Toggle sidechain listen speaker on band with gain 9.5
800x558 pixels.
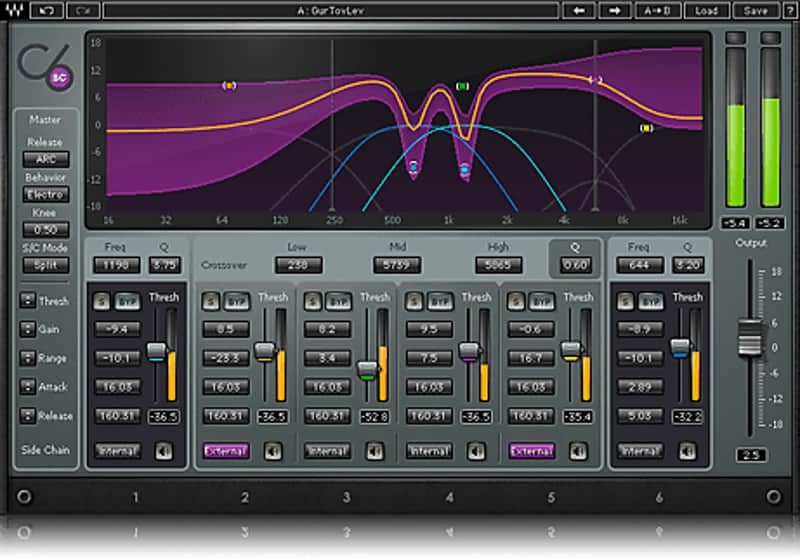(476, 451)
